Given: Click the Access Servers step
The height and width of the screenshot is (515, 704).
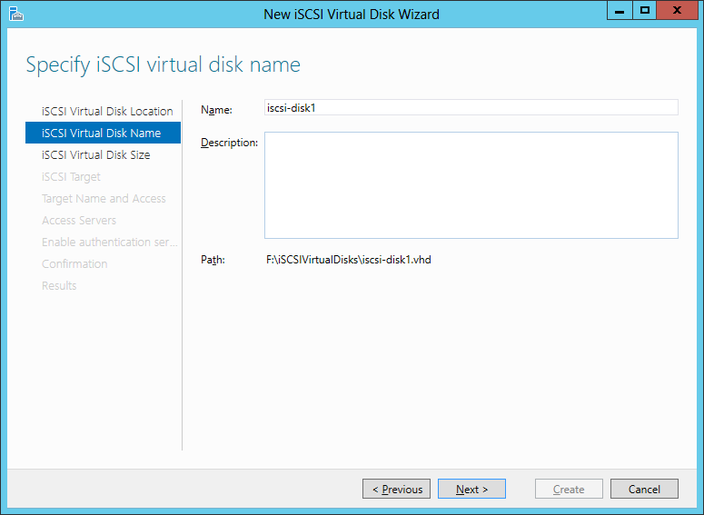Looking at the screenshot, I should coord(79,220).
